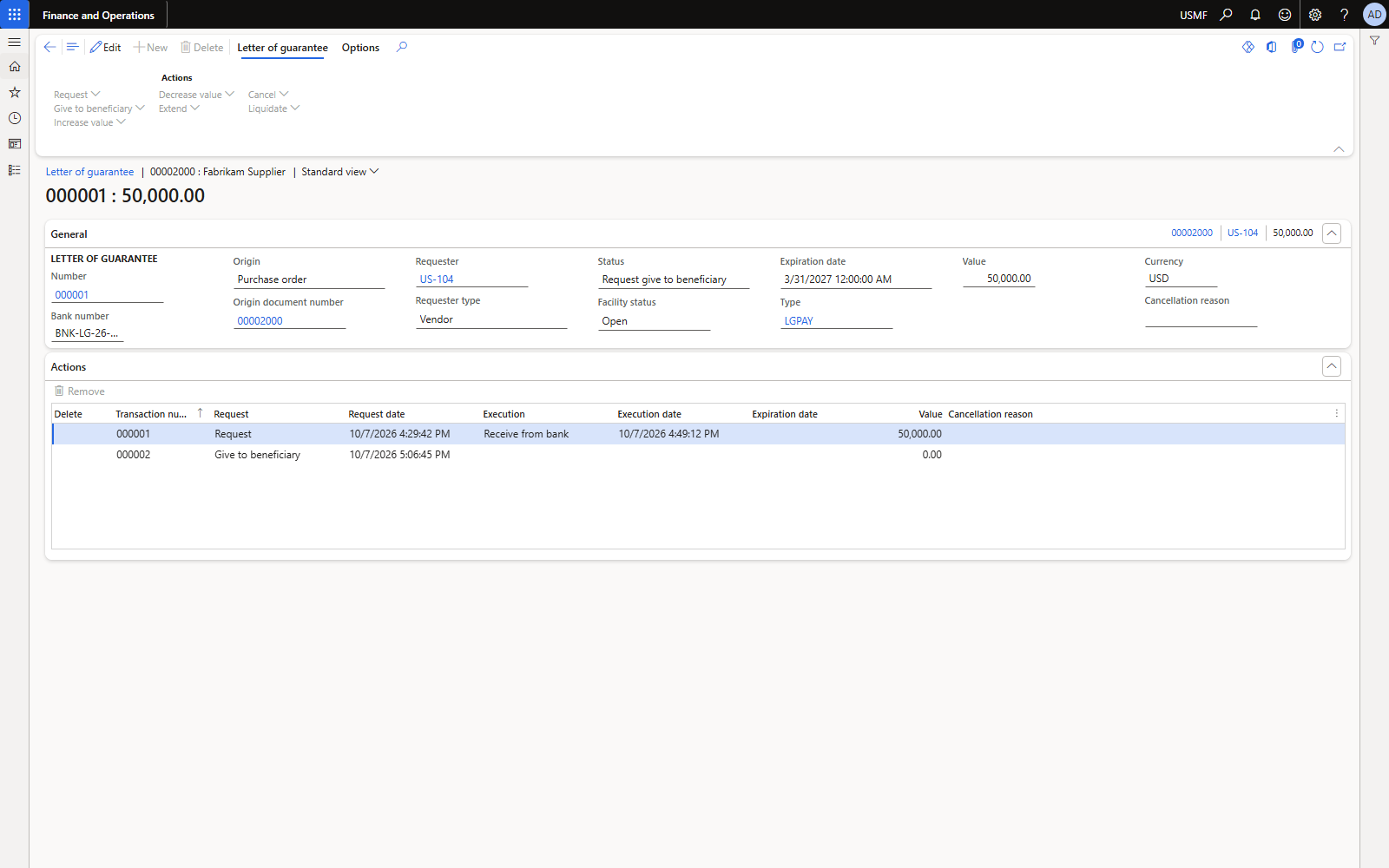The image size is (1389, 868).
Task: Open LGPAY type link
Action: pyautogui.click(x=799, y=321)
